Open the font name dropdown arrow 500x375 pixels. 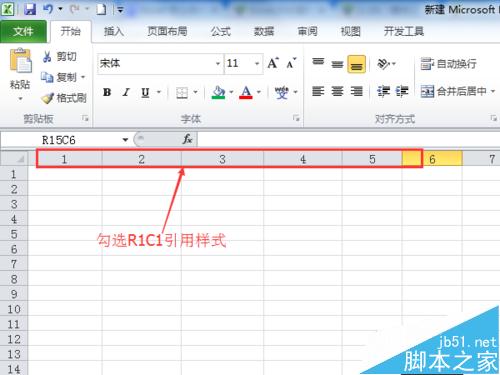218,63
